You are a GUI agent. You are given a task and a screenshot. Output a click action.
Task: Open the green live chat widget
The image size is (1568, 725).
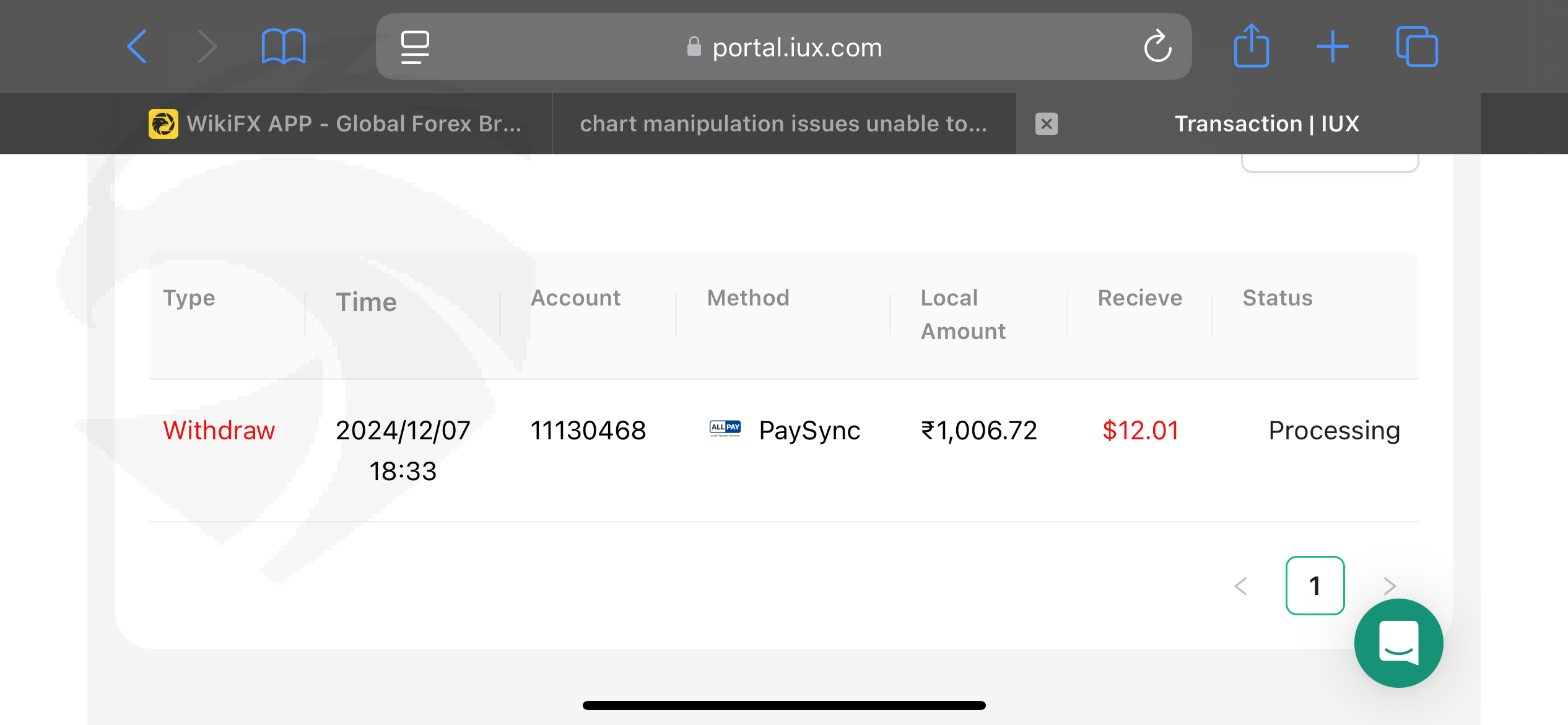pos(1398,643)
